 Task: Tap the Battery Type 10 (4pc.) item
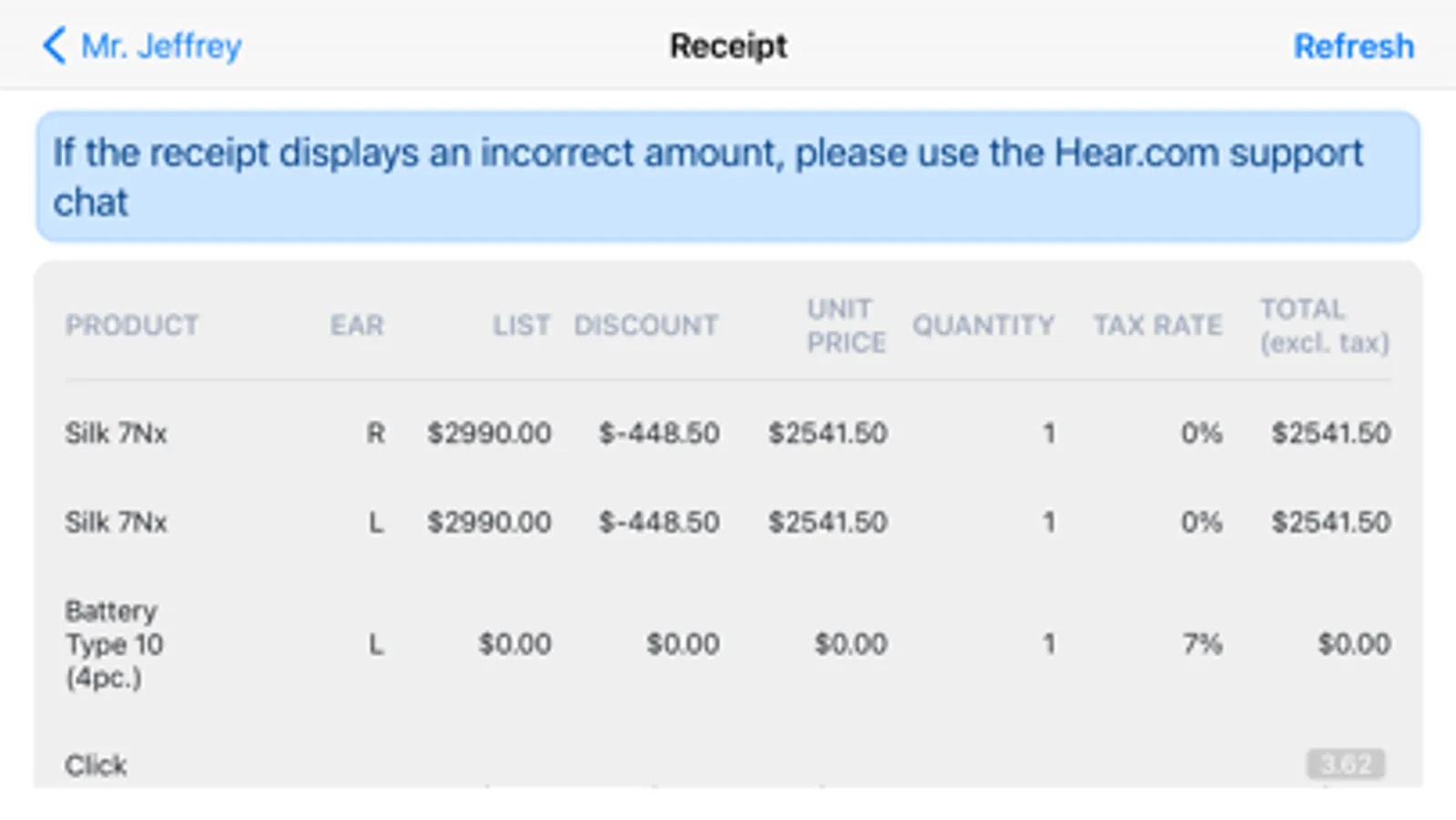coord(114,644)
